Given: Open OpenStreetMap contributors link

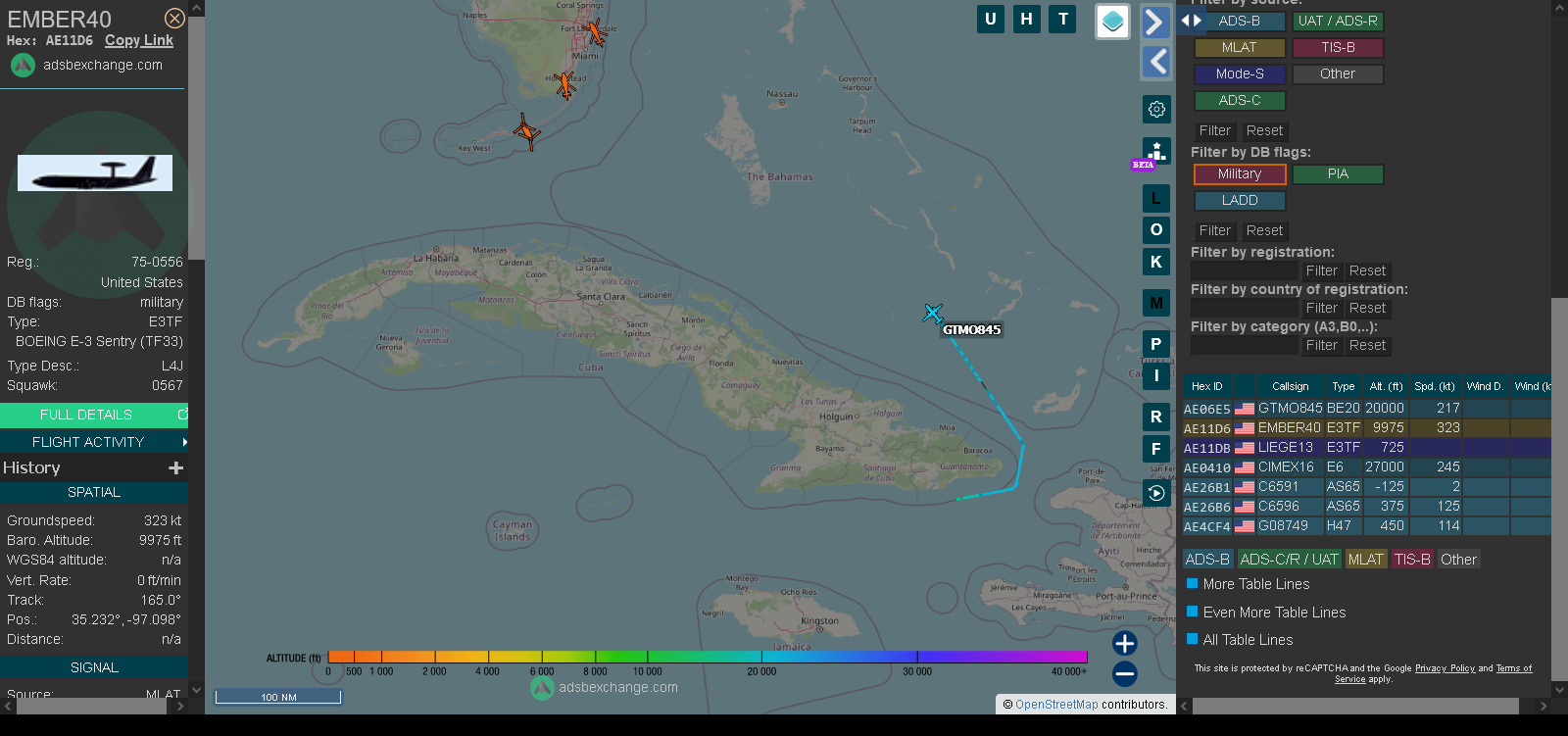Looking at the screenshot, I should pos(1056,705).
